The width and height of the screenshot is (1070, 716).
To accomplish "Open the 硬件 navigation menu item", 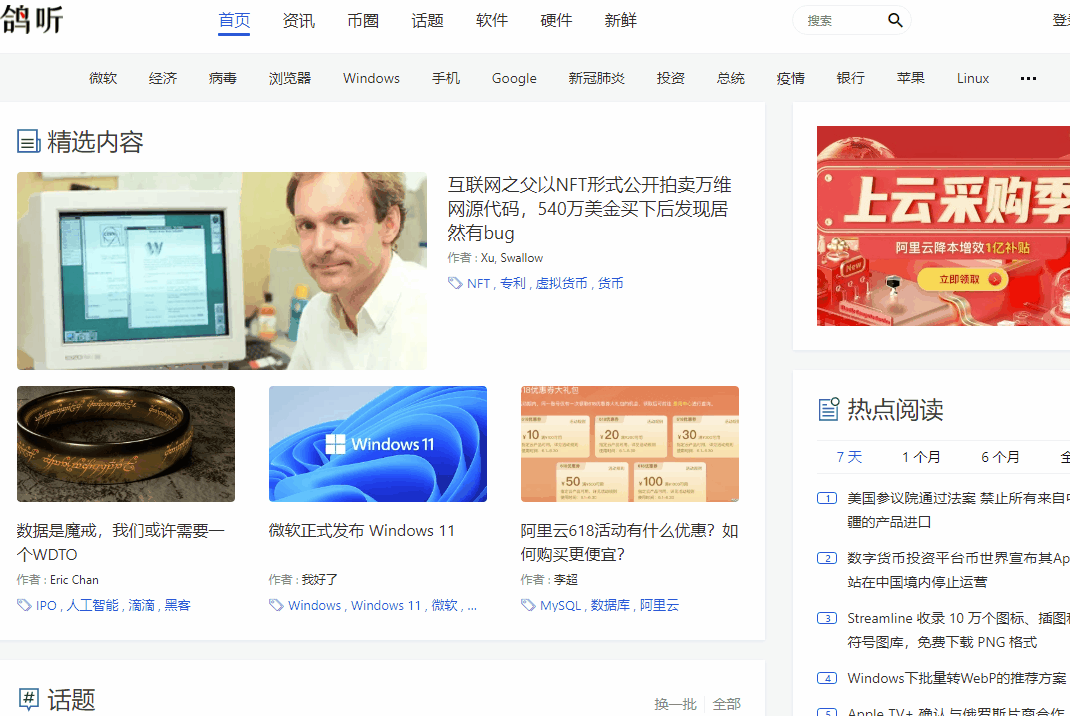I will [x=556, y=20].
